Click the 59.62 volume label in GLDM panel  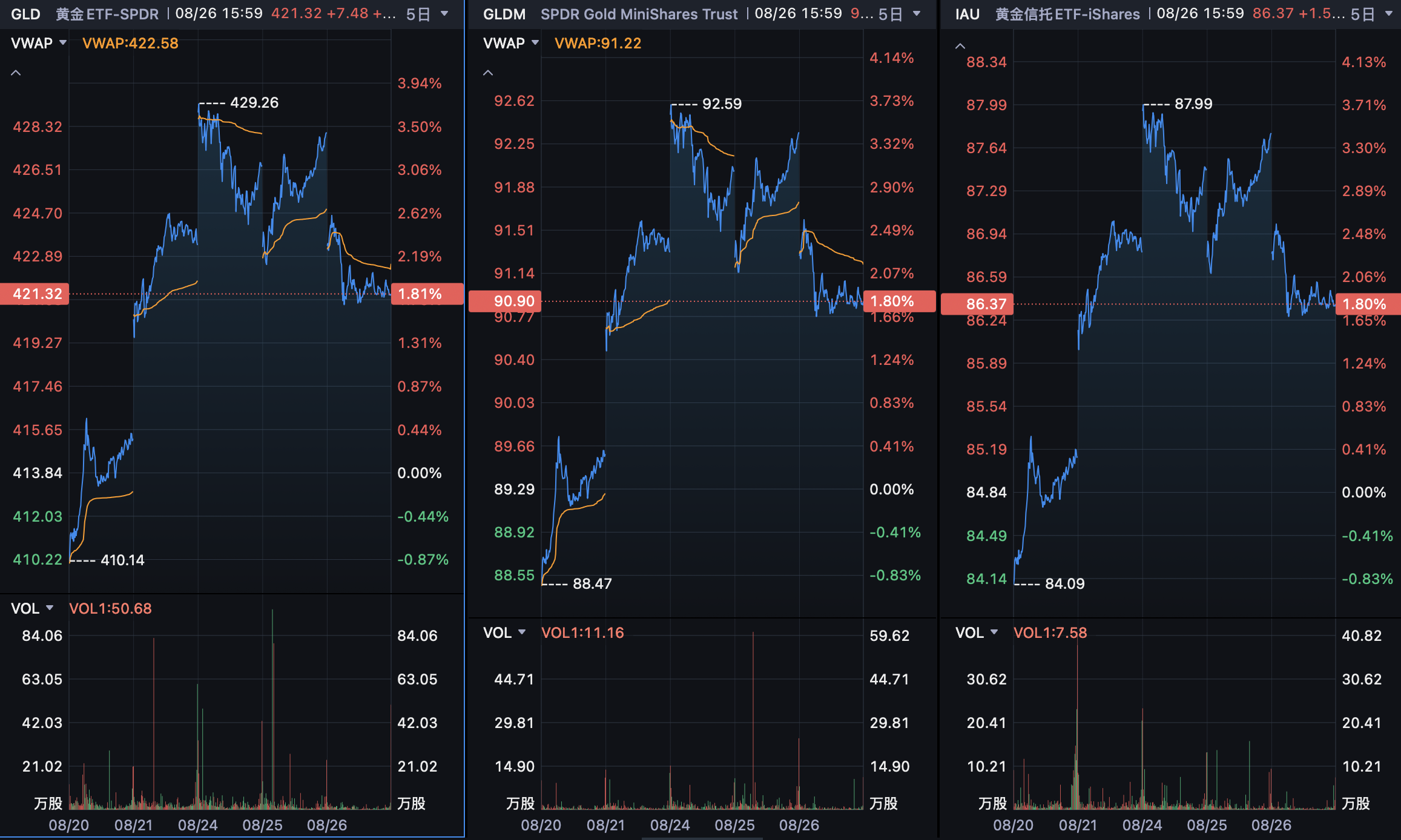889,635
